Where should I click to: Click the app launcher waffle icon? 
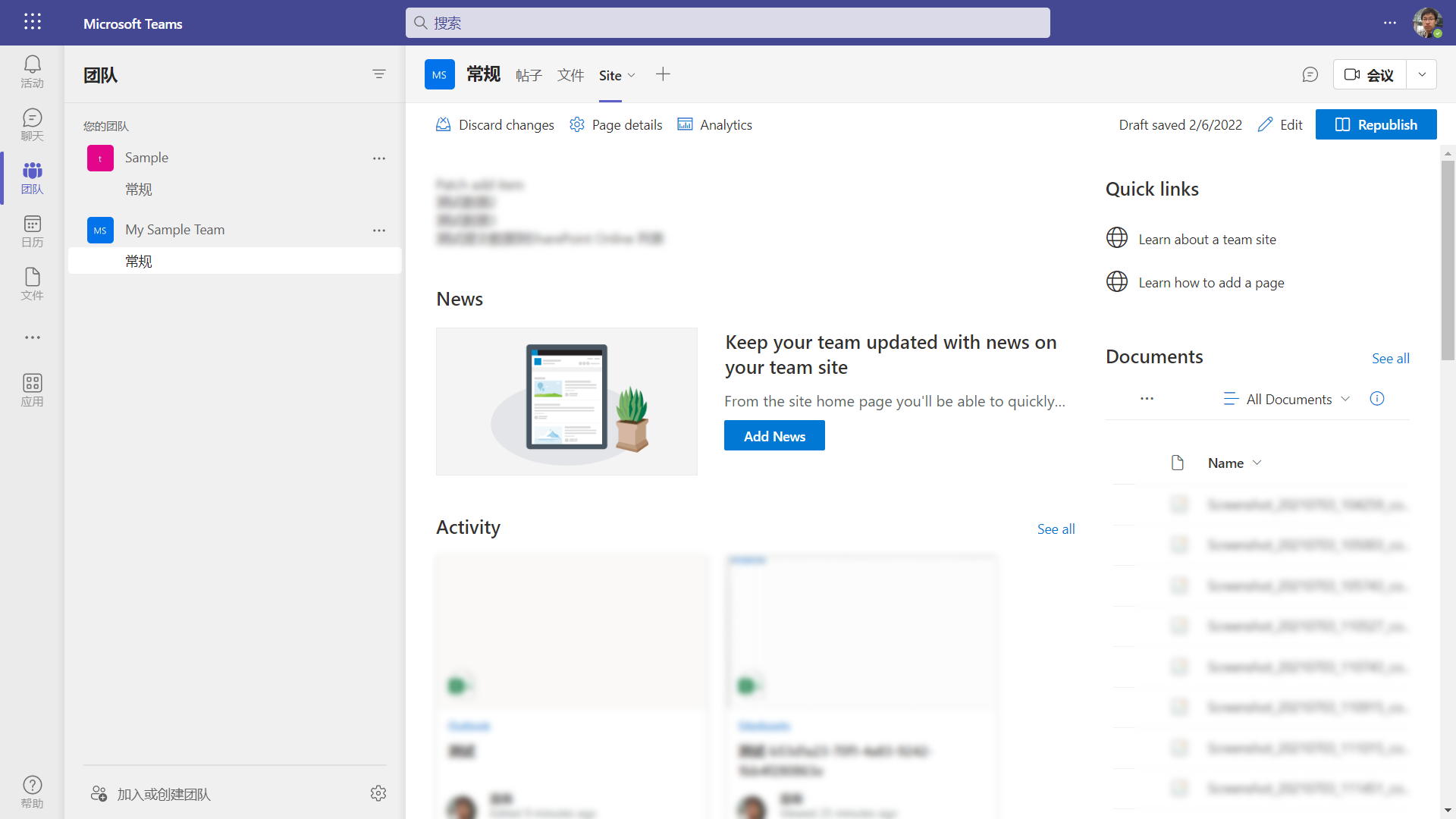click(x=32, y=22)
